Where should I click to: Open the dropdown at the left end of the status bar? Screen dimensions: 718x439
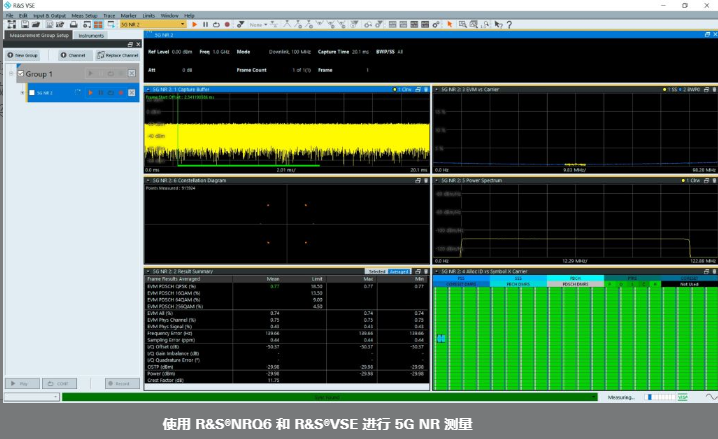[32, 397]
